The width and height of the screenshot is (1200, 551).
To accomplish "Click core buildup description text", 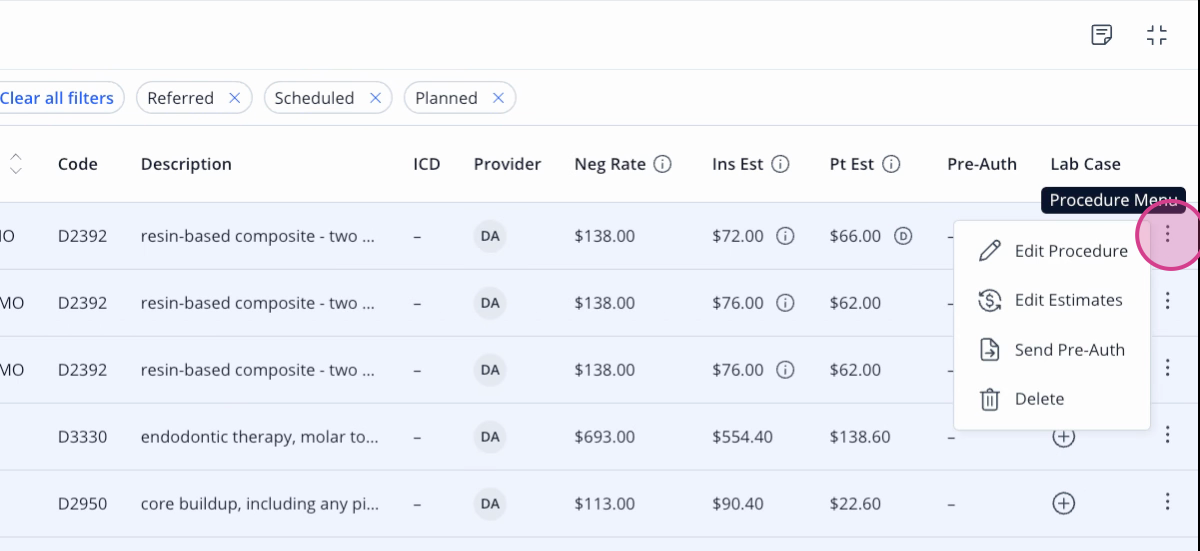I will click(x=260, y=504).
